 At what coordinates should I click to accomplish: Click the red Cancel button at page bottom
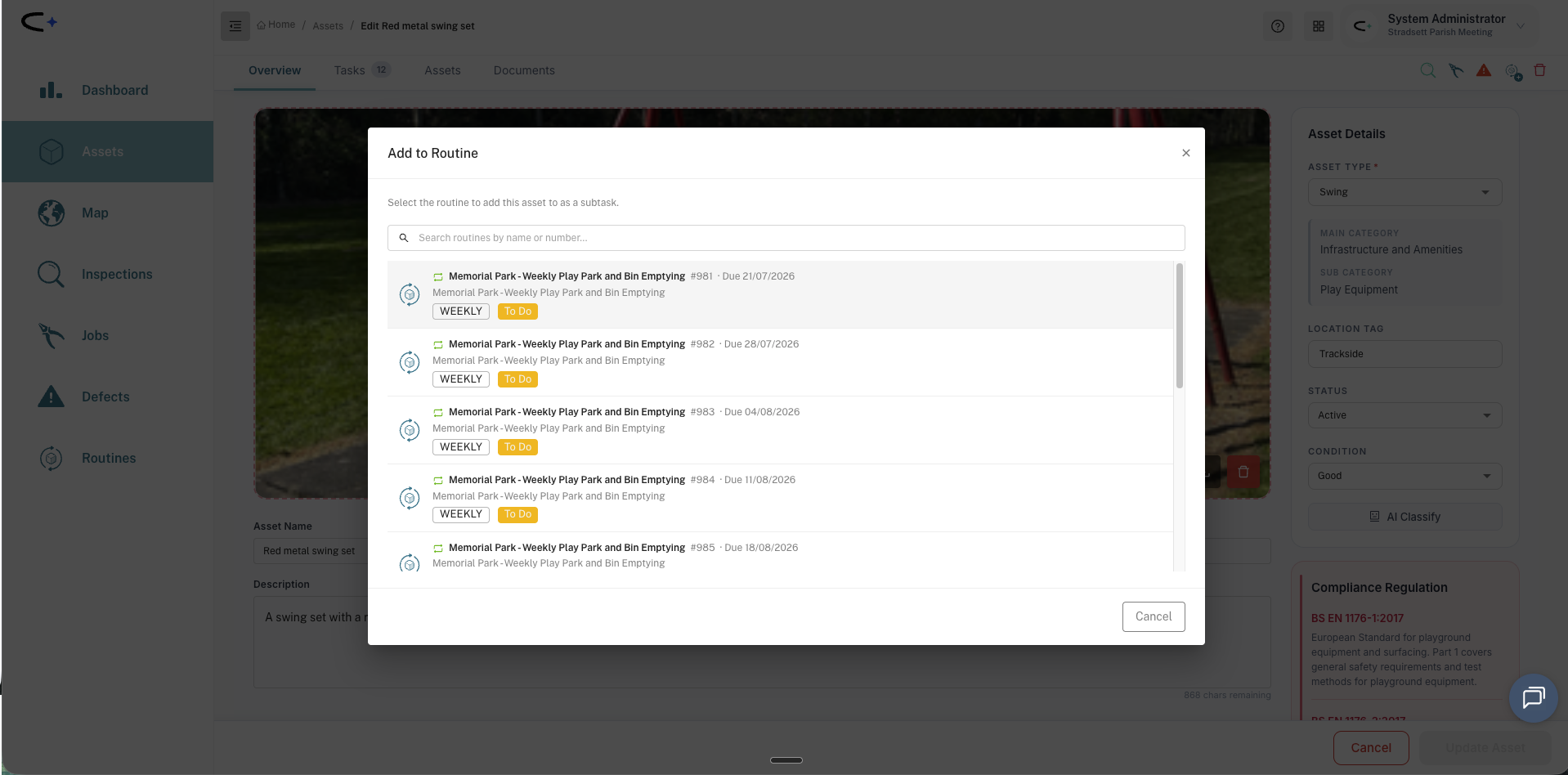tap(1371, 747)
